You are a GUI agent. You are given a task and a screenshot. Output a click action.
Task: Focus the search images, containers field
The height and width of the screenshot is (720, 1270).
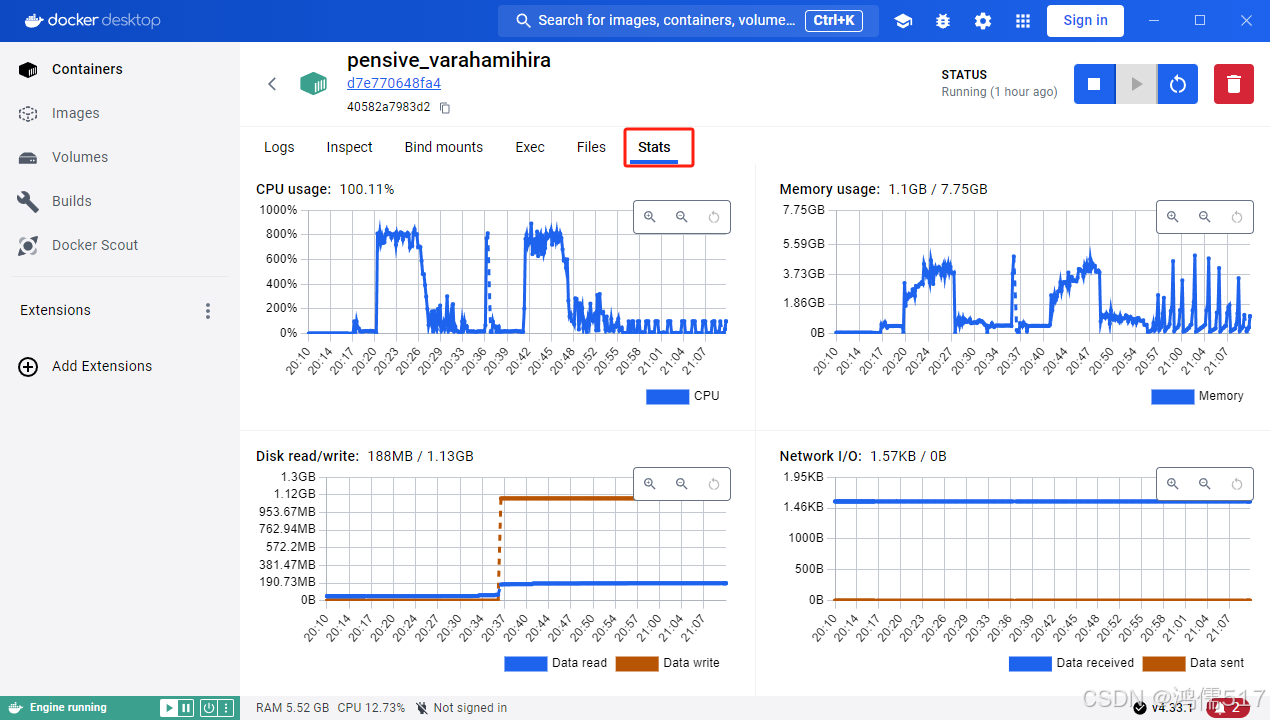pos(688,20)
